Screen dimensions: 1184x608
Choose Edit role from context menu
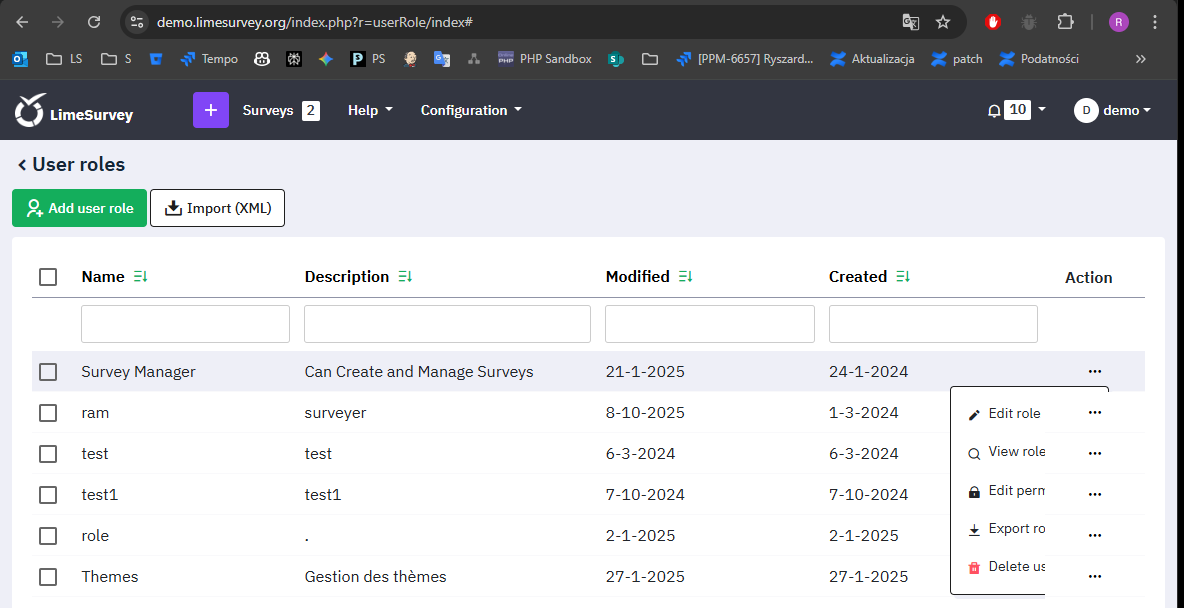(x=1005, y=414)
